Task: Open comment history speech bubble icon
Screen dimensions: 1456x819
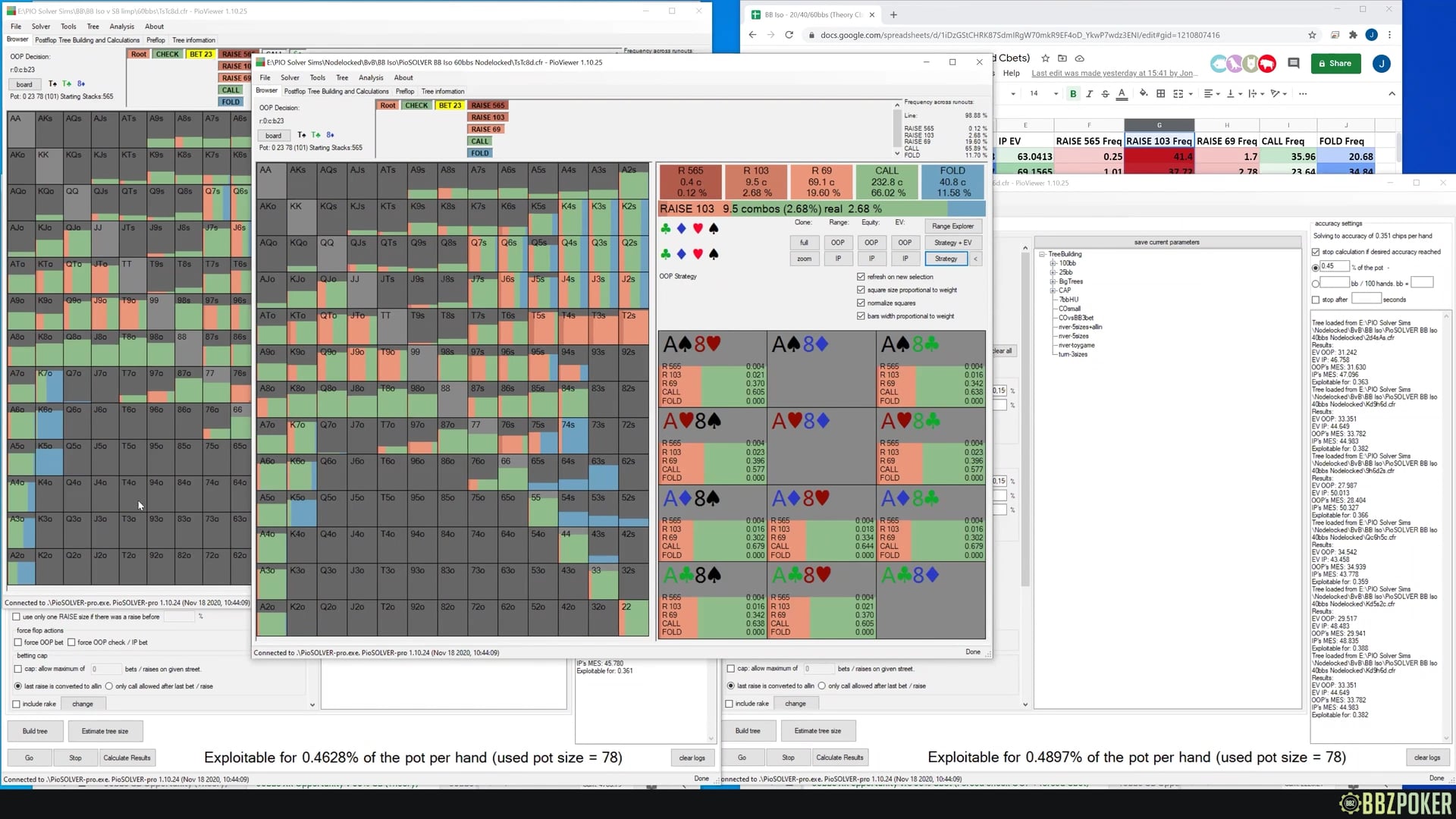Action: click(1294, 64)
